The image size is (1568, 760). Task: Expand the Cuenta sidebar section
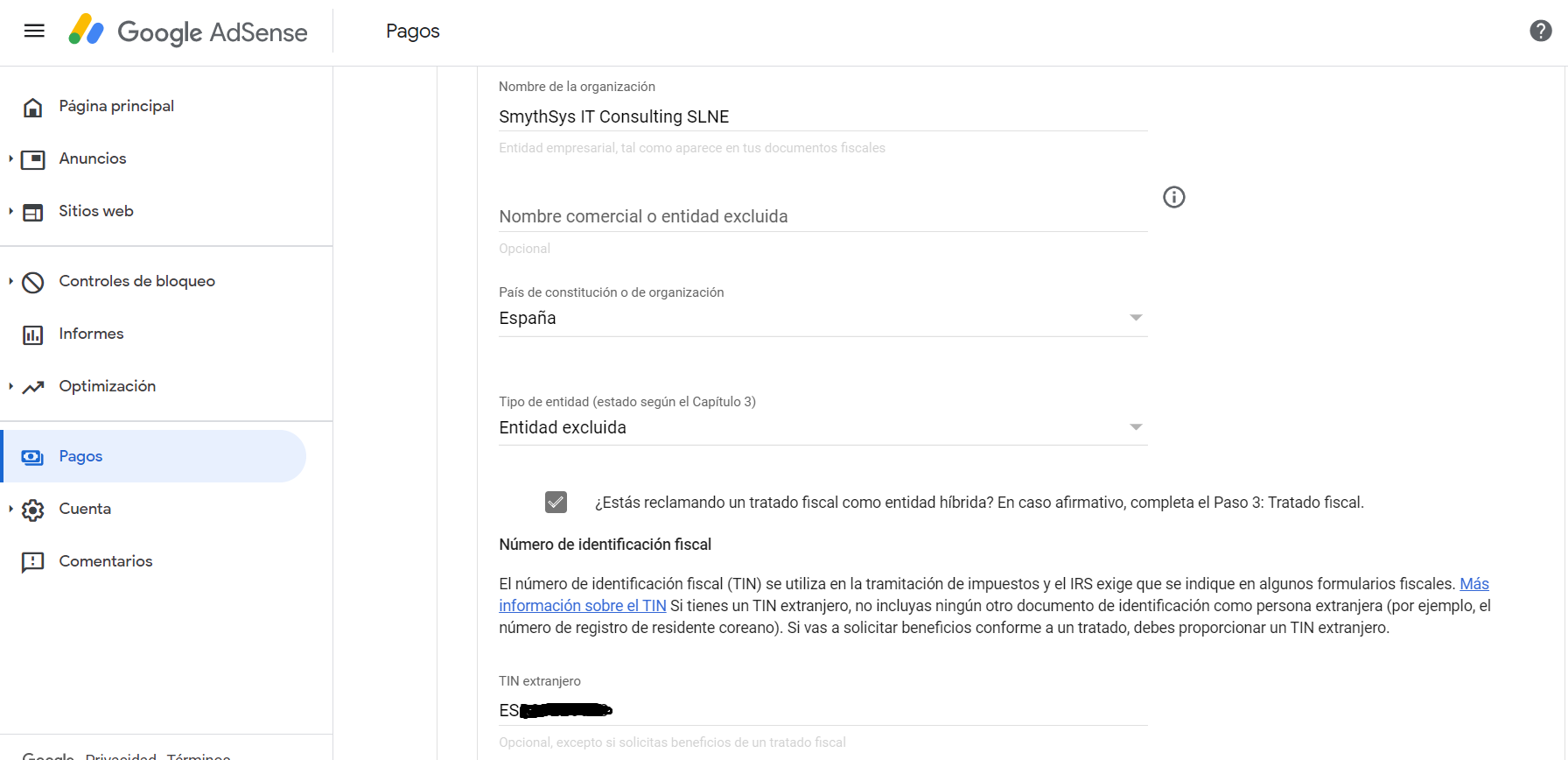10,509
